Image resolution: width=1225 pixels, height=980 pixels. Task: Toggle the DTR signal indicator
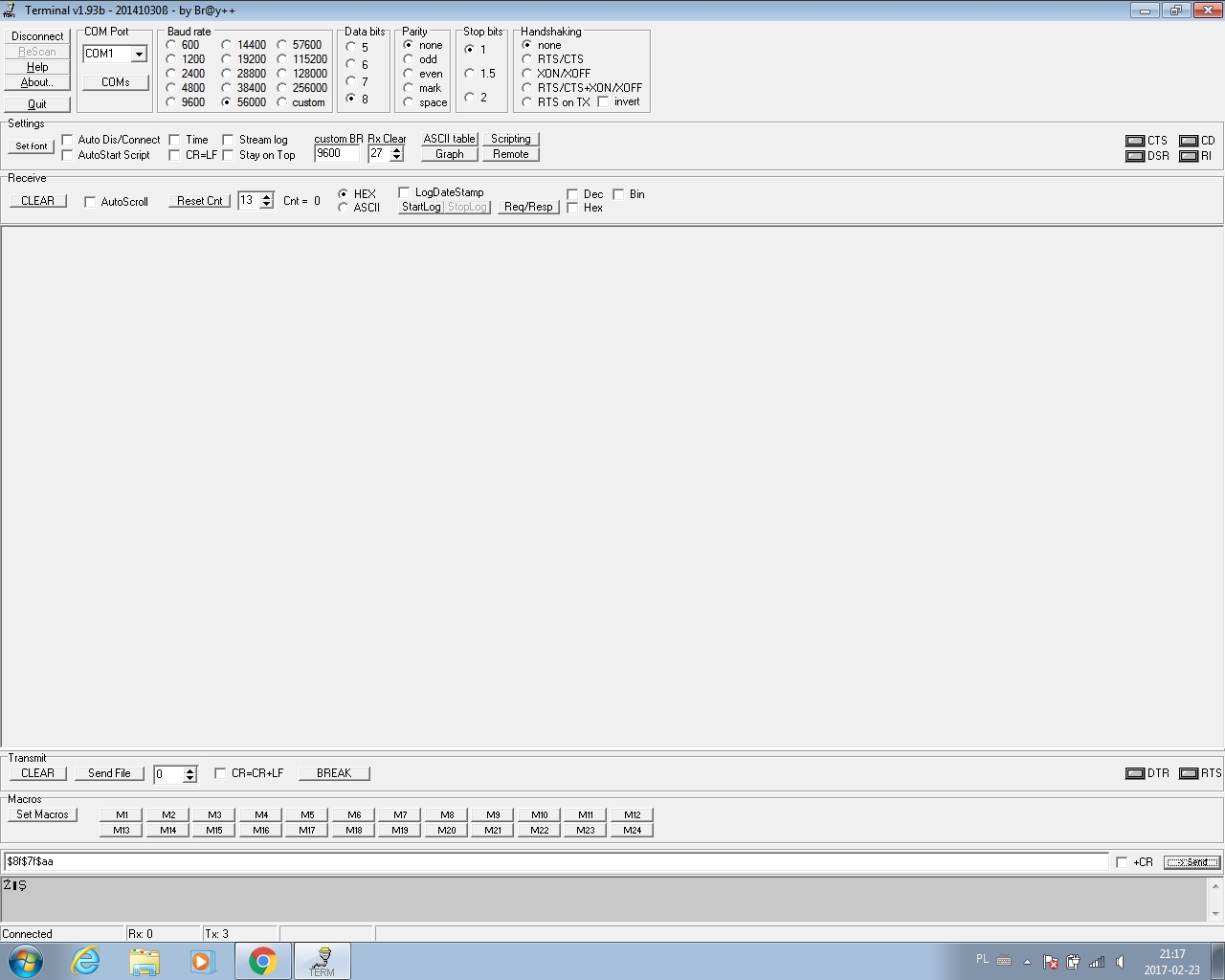click(x=1135, y=773)
